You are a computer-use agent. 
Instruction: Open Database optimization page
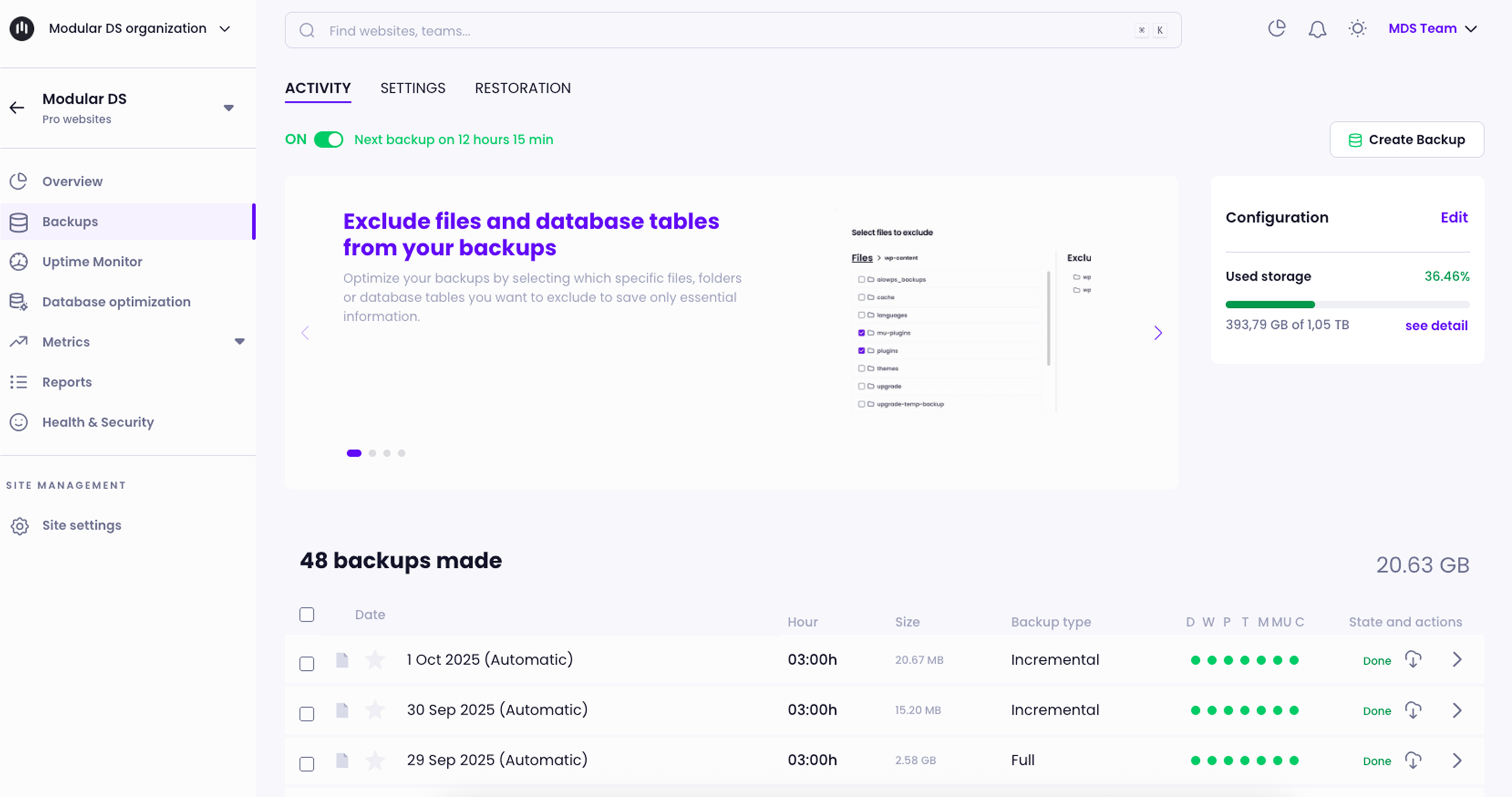[x=116, y=302]
